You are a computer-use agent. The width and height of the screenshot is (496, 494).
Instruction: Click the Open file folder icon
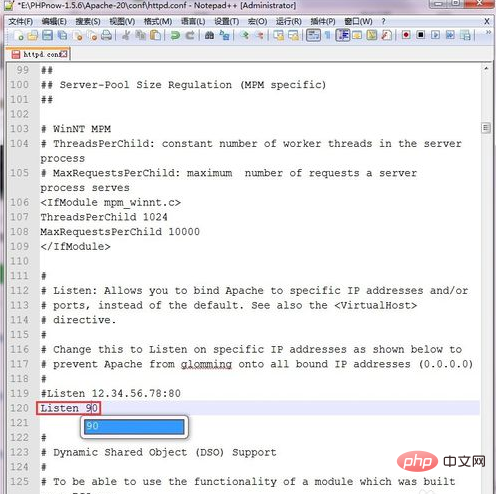coord(33,35)
